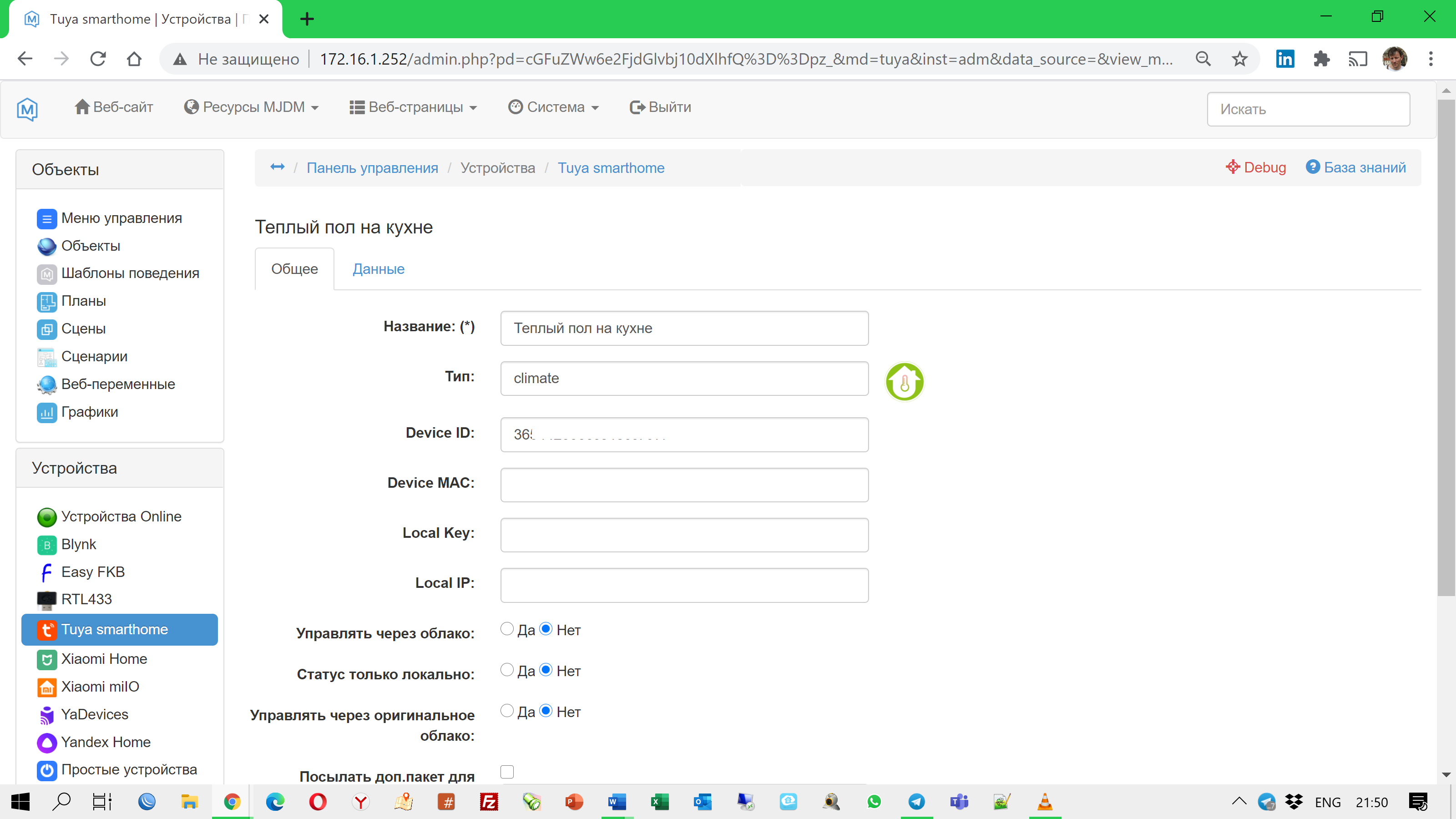
Task: Set Статус только локально to Да
Action: click(x=507, y=669)
